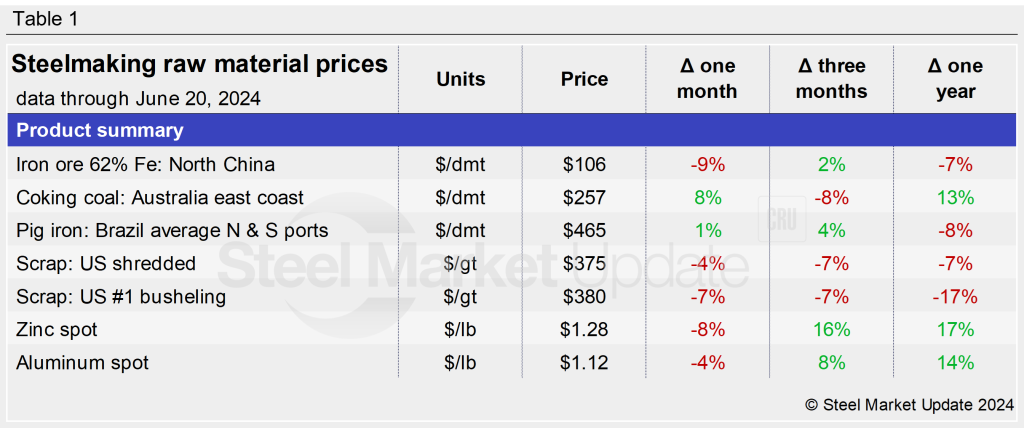Select Coking coal: Australia east coast label
This screenshot has height=428, width=1024.
point(160,197)
